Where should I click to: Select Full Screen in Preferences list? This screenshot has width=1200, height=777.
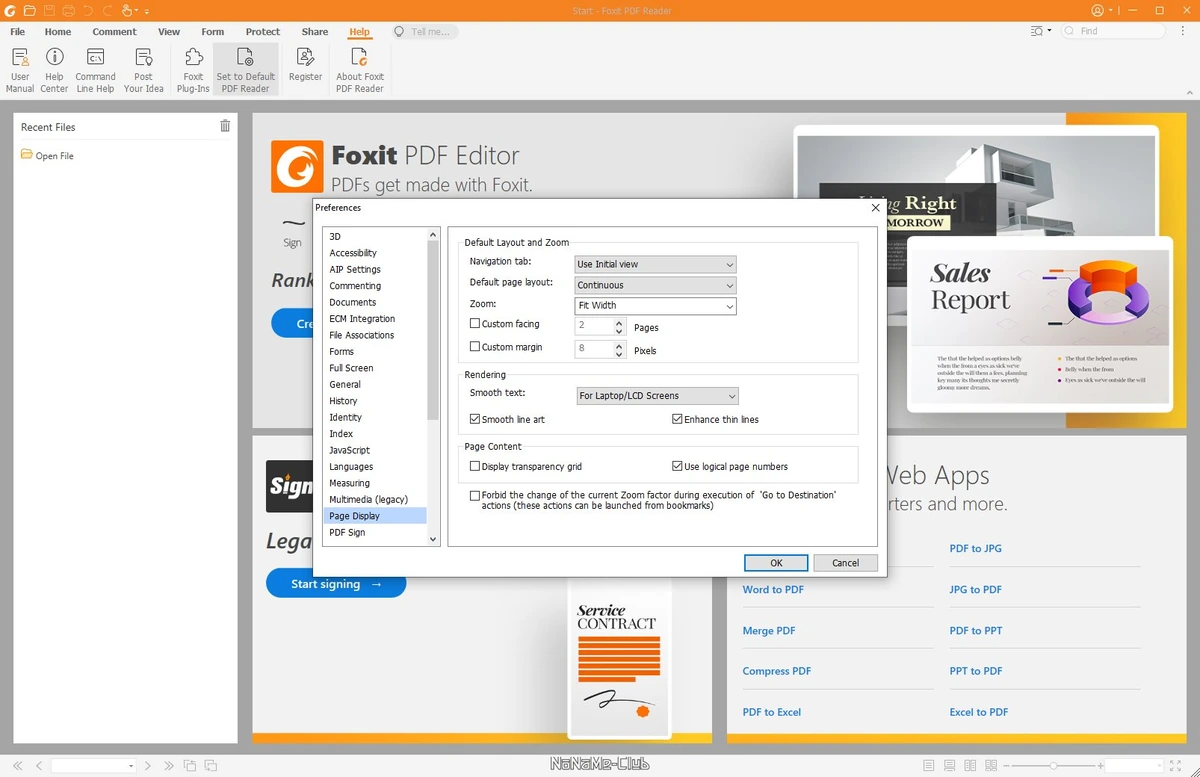351,368
